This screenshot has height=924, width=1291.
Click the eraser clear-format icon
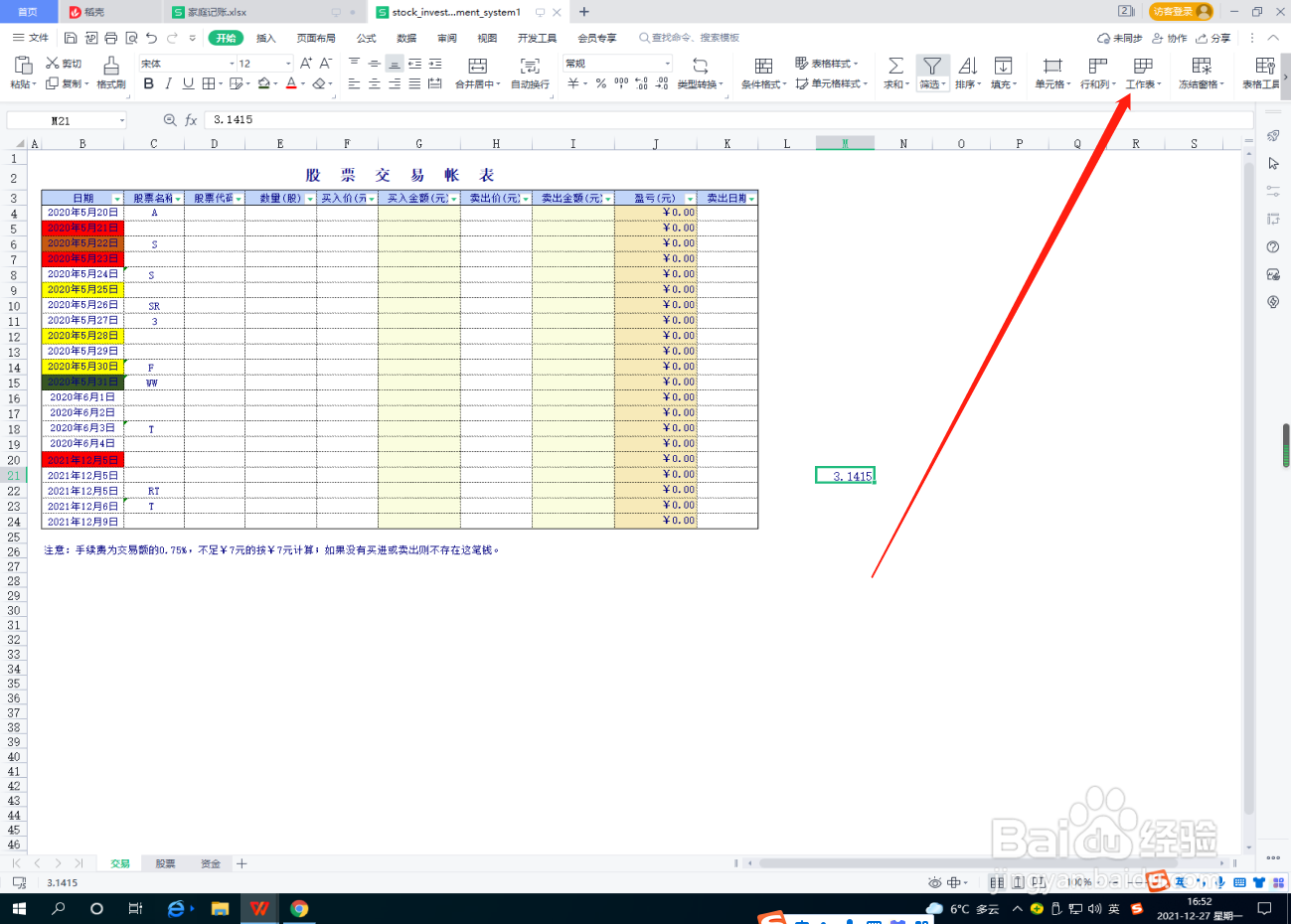pos(318,83)
